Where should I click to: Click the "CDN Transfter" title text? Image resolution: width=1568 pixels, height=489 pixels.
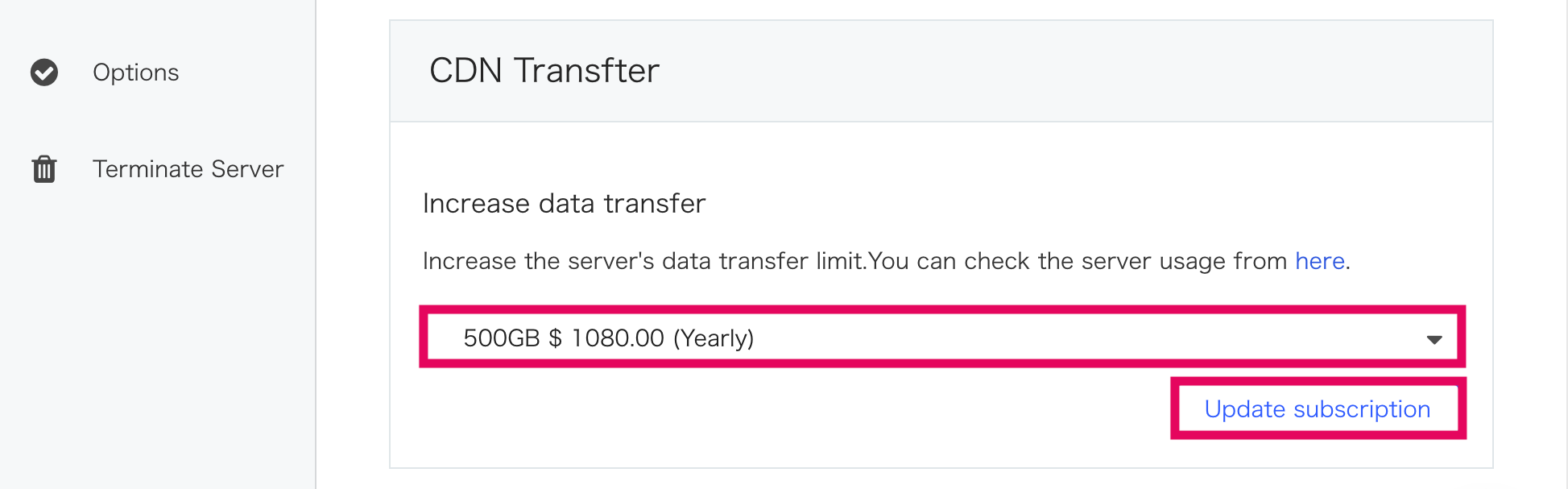[544, 71]
